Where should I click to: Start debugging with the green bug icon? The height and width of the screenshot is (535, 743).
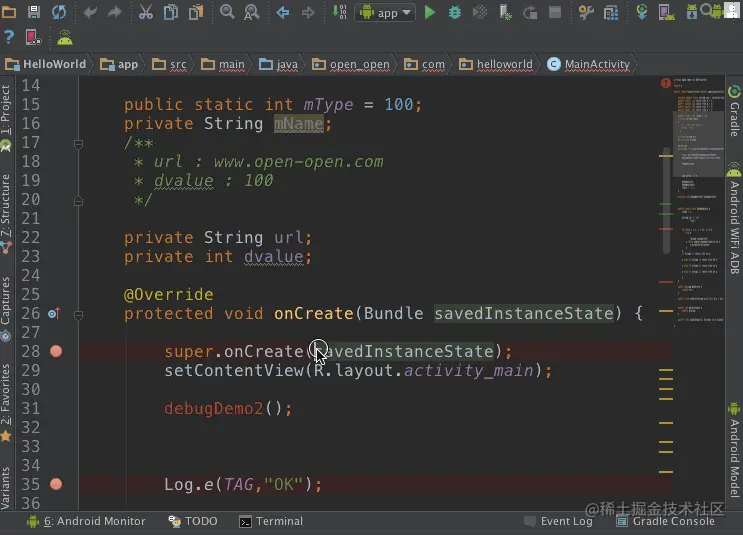[454, 12]
